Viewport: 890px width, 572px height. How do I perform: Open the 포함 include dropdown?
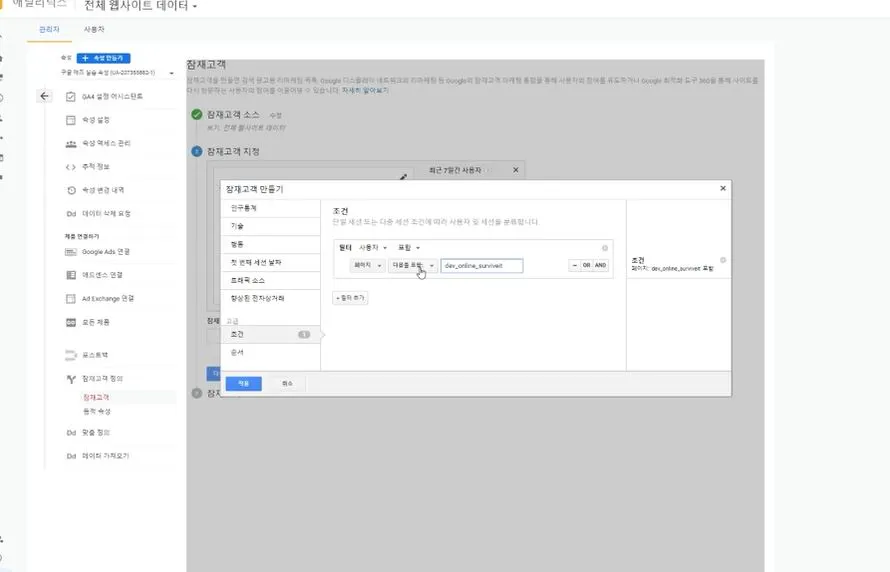409,247
